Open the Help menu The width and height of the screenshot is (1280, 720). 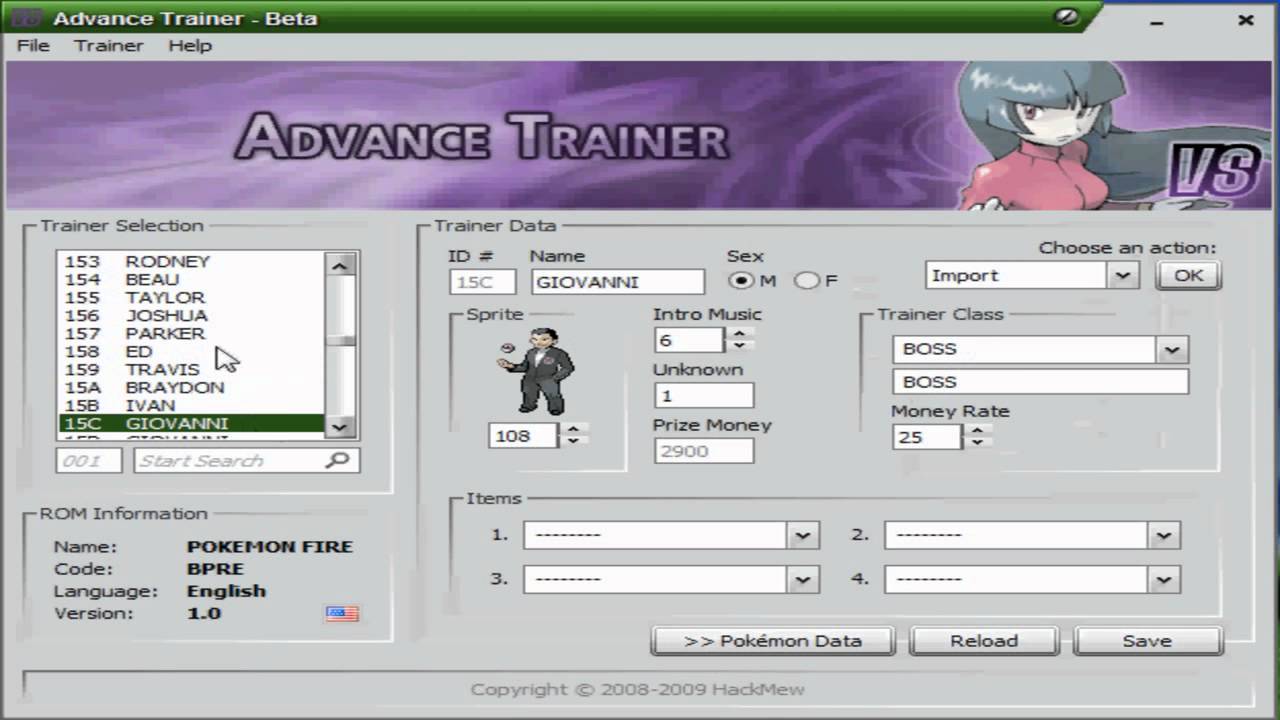(x=190, y=45)
